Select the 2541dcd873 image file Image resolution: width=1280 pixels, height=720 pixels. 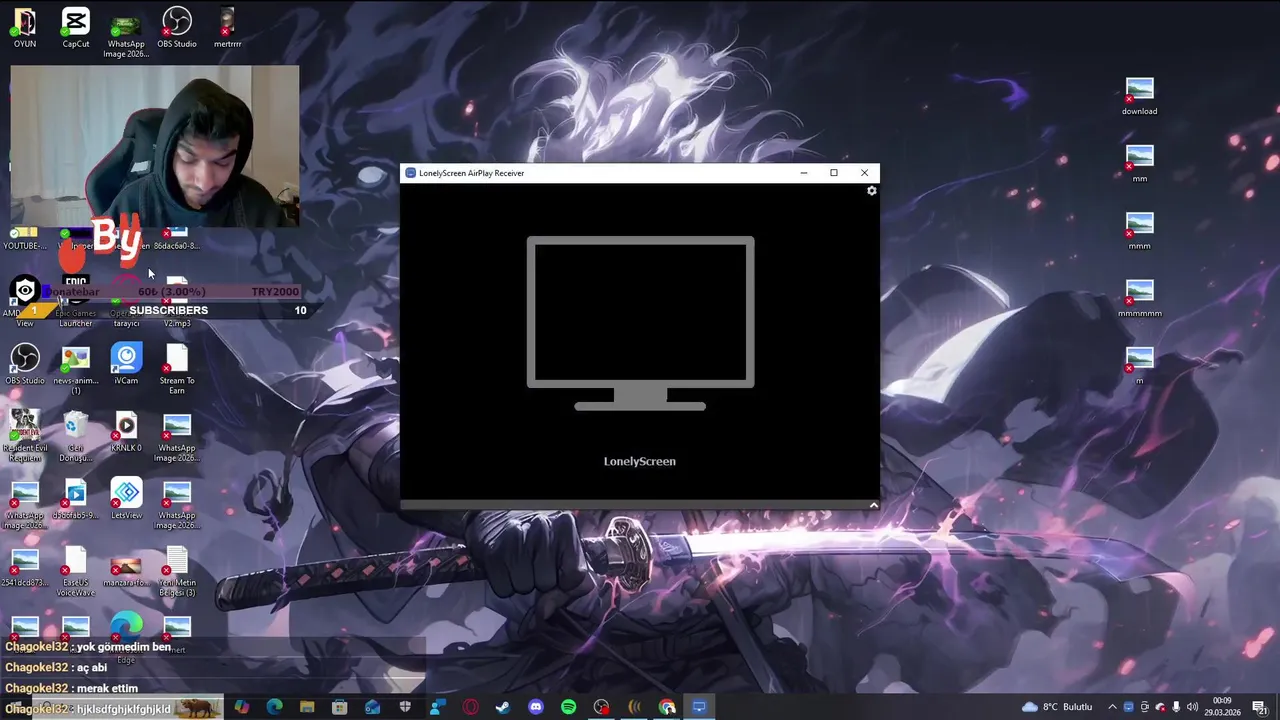[x=25, y=567]
